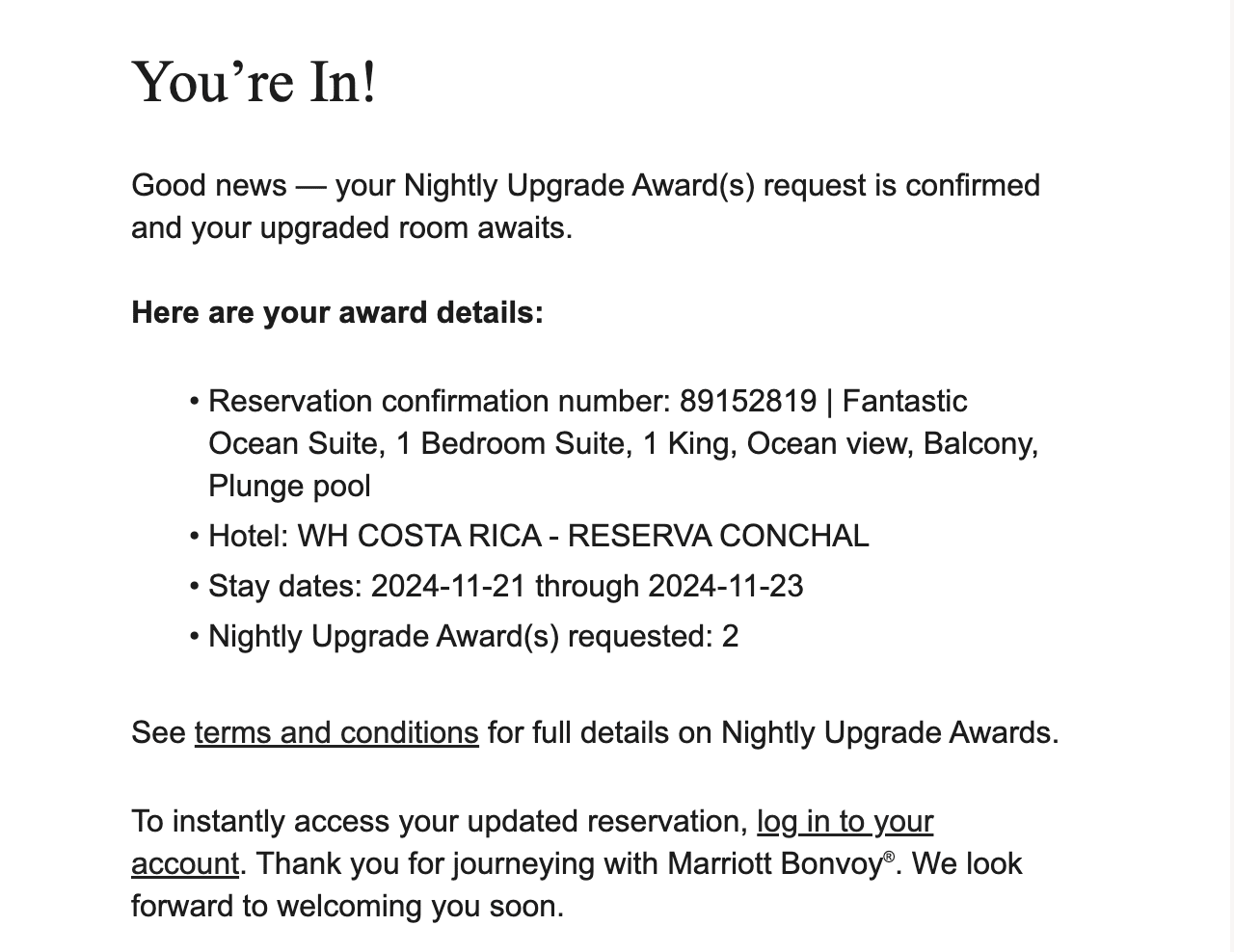This screenshot has width=1234, height=952.
Task: Click the 'Stay dates:' label
Action: pos(285,586)
